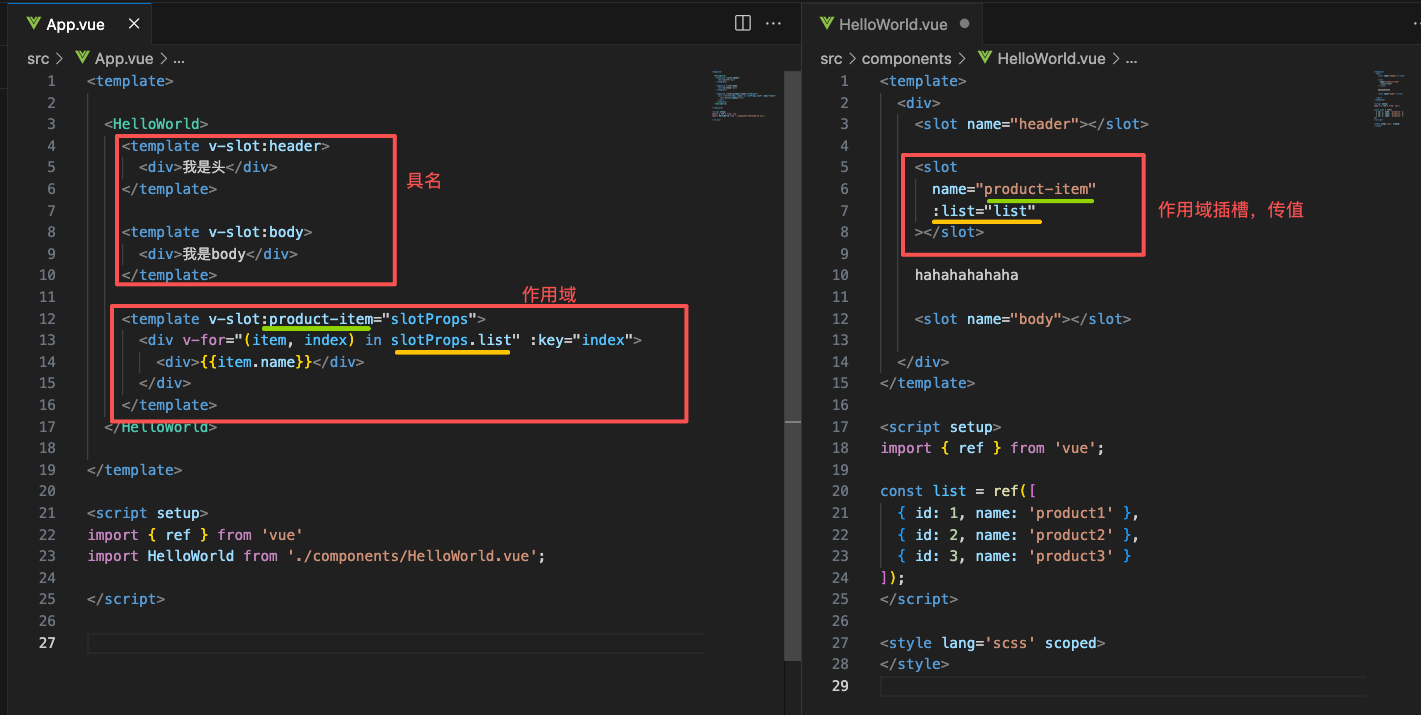Click line number 12 in App.vue
This screenshot has height=715, width=1421.
point(49,319)
